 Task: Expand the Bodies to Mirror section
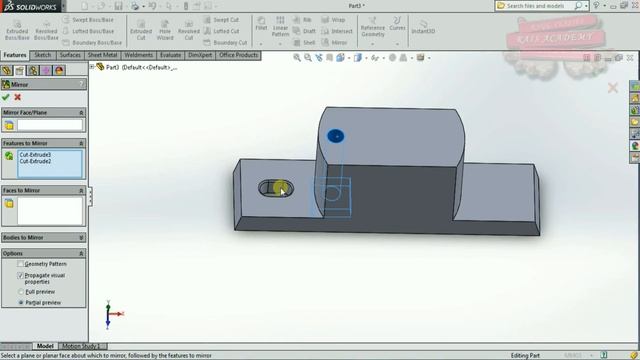pyautogui.click(x=81, y=238)
